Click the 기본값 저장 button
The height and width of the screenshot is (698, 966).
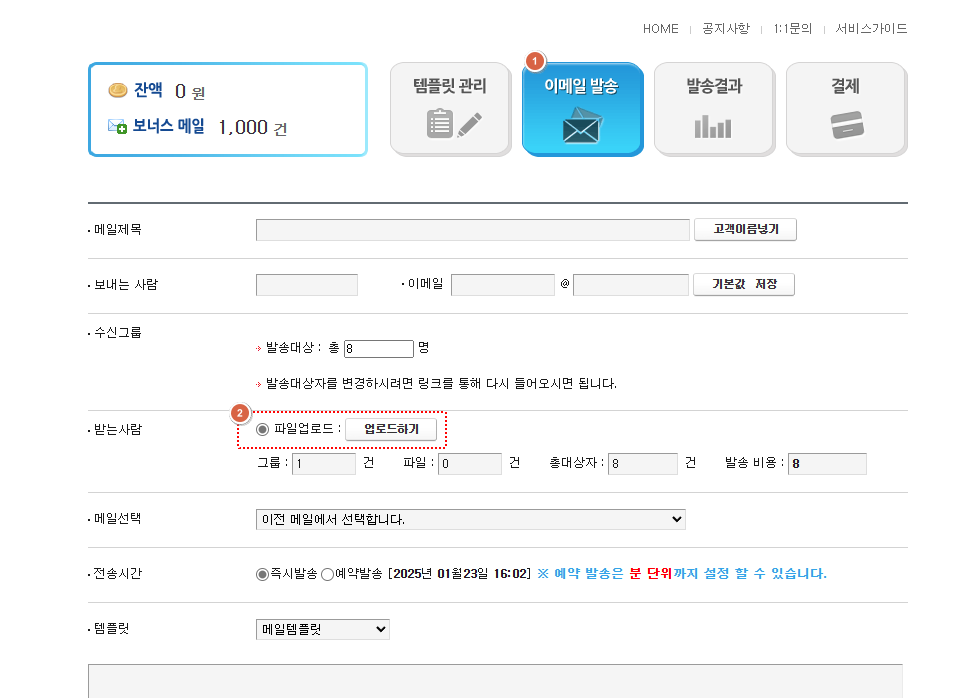tap(744, 285)
